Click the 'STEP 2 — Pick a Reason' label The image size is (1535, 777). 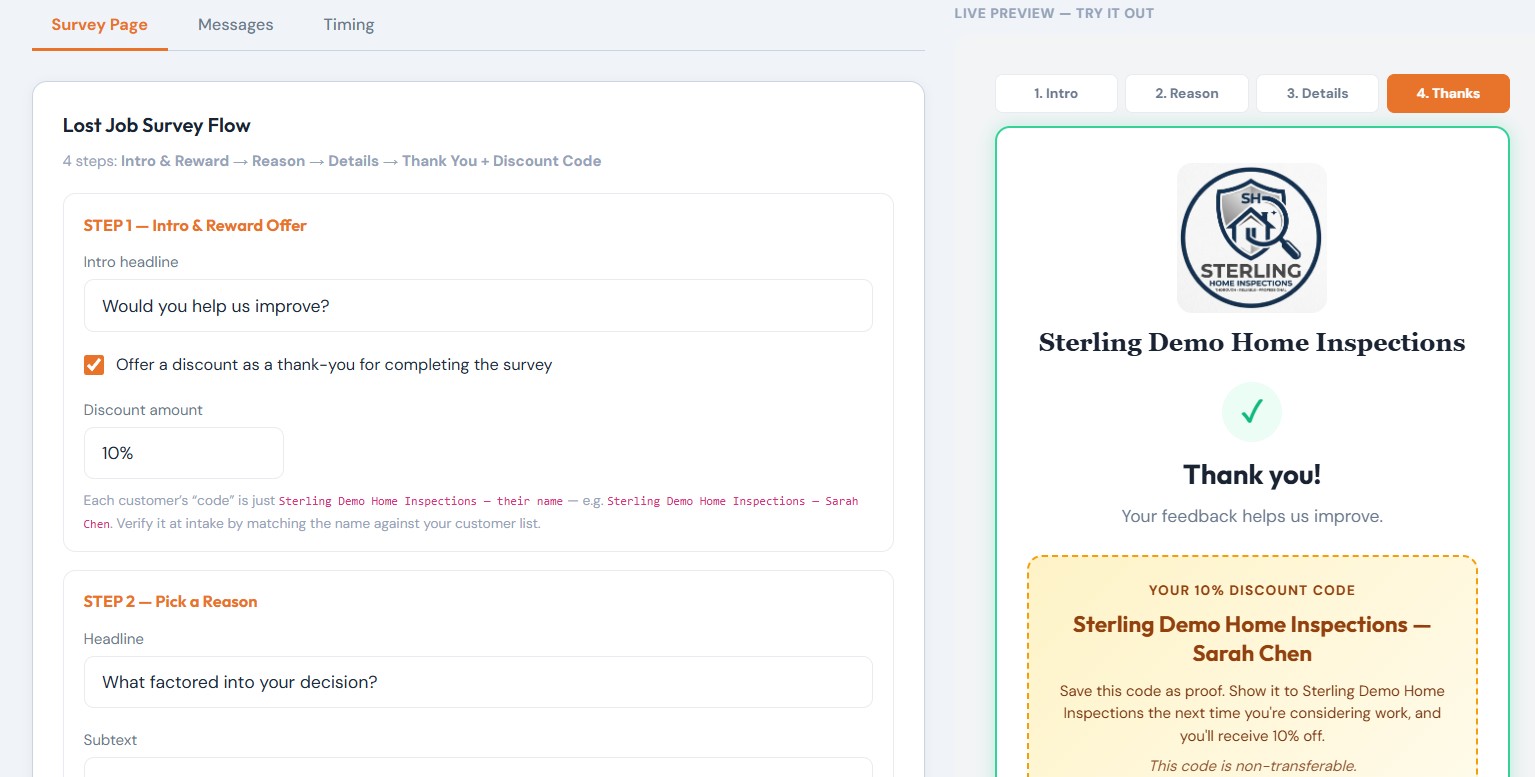(170, 601)
